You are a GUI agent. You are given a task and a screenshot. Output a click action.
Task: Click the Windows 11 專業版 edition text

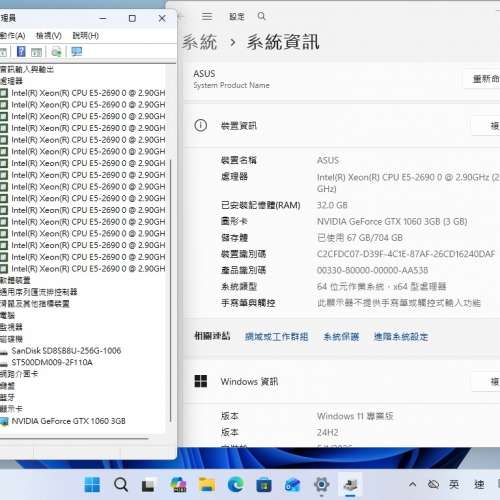click(x=355, y=416)
